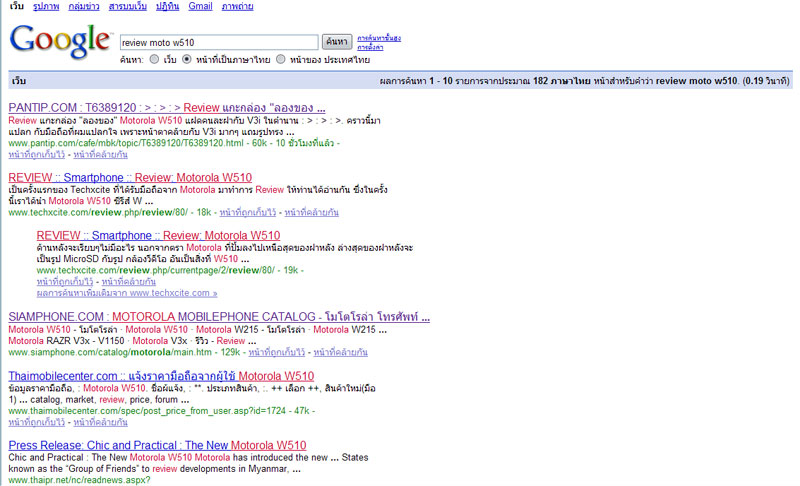The height and width of the screenshot is (486, 800).
Task: Select the เว็บ radio option
Action: click(x=154, y=59)
